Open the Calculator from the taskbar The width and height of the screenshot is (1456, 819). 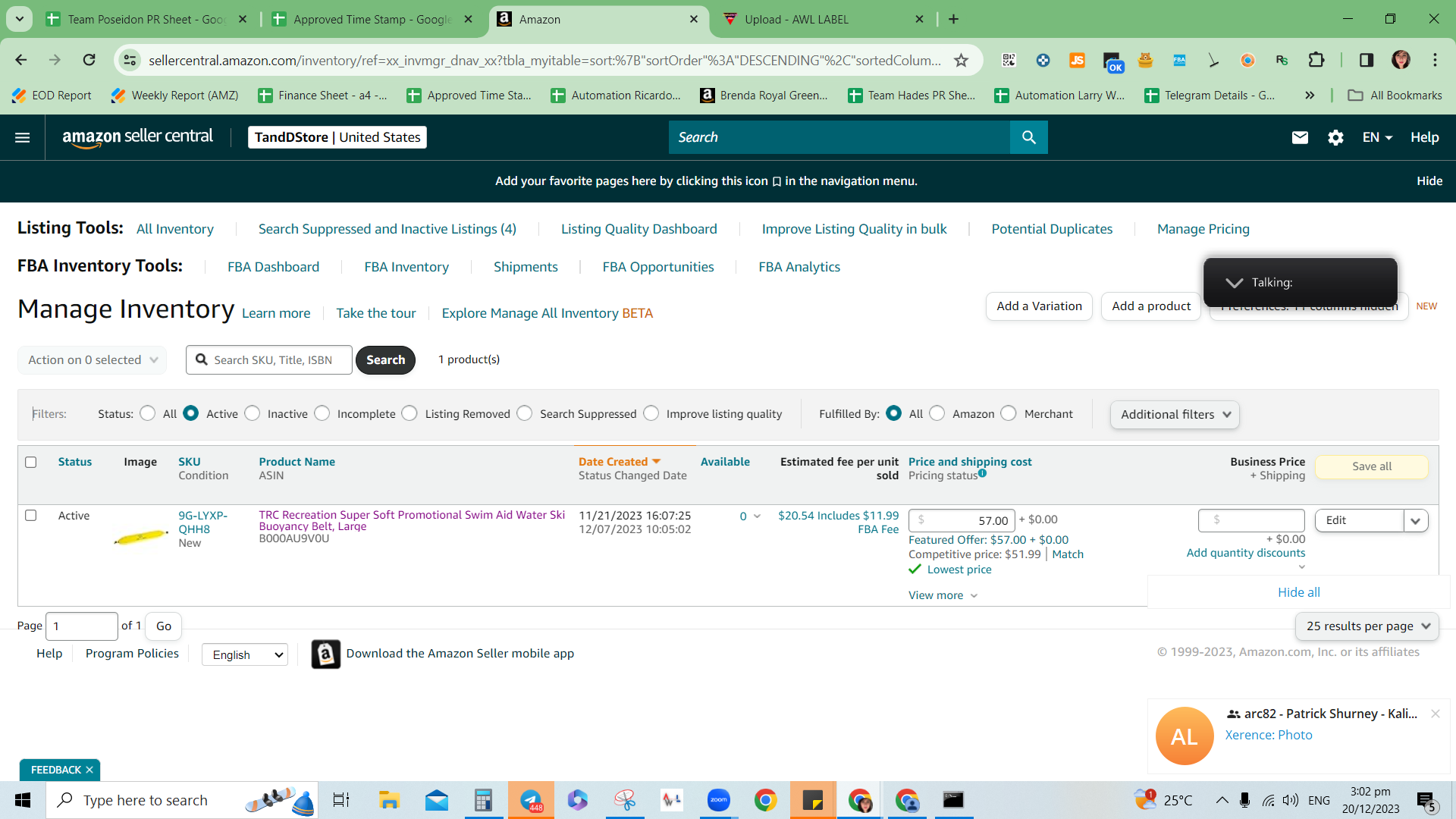click(x=483, y=800)
